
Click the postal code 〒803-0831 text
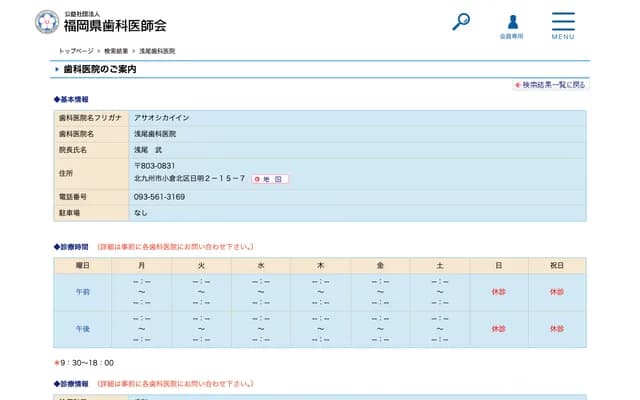point(155,165)
